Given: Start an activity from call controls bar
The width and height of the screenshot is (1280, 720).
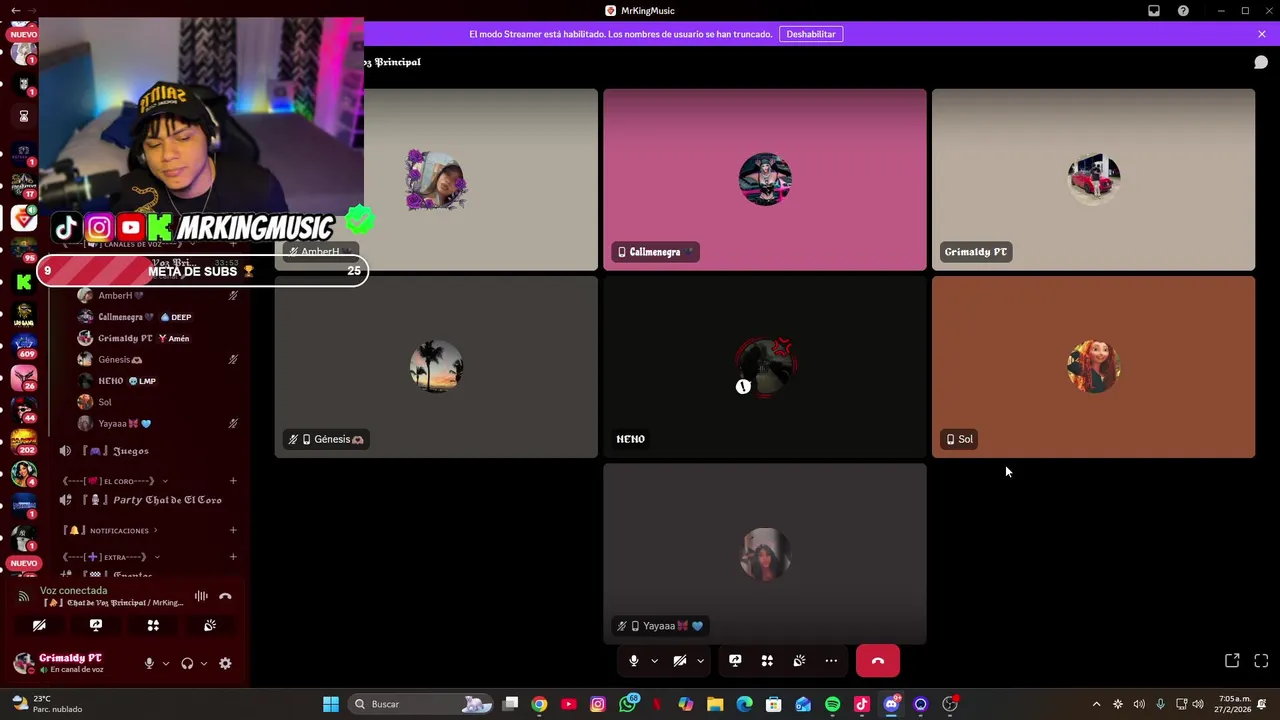Looking at the screenshot, I should (767, 661).
